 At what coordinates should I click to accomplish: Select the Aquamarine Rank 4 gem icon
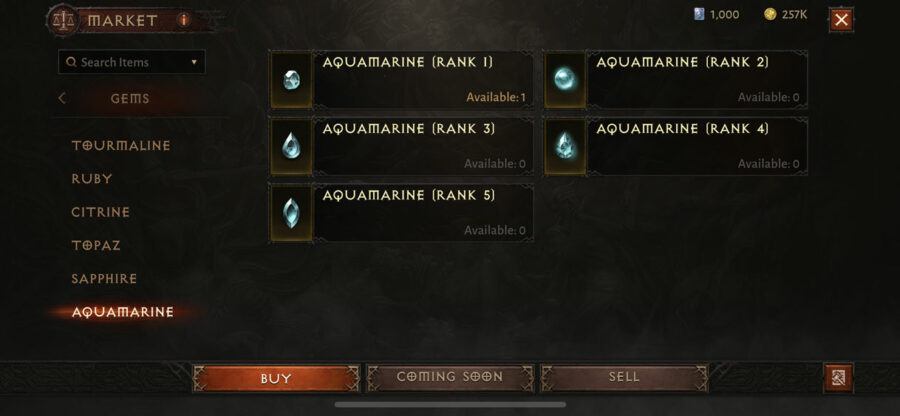[565, 146]
